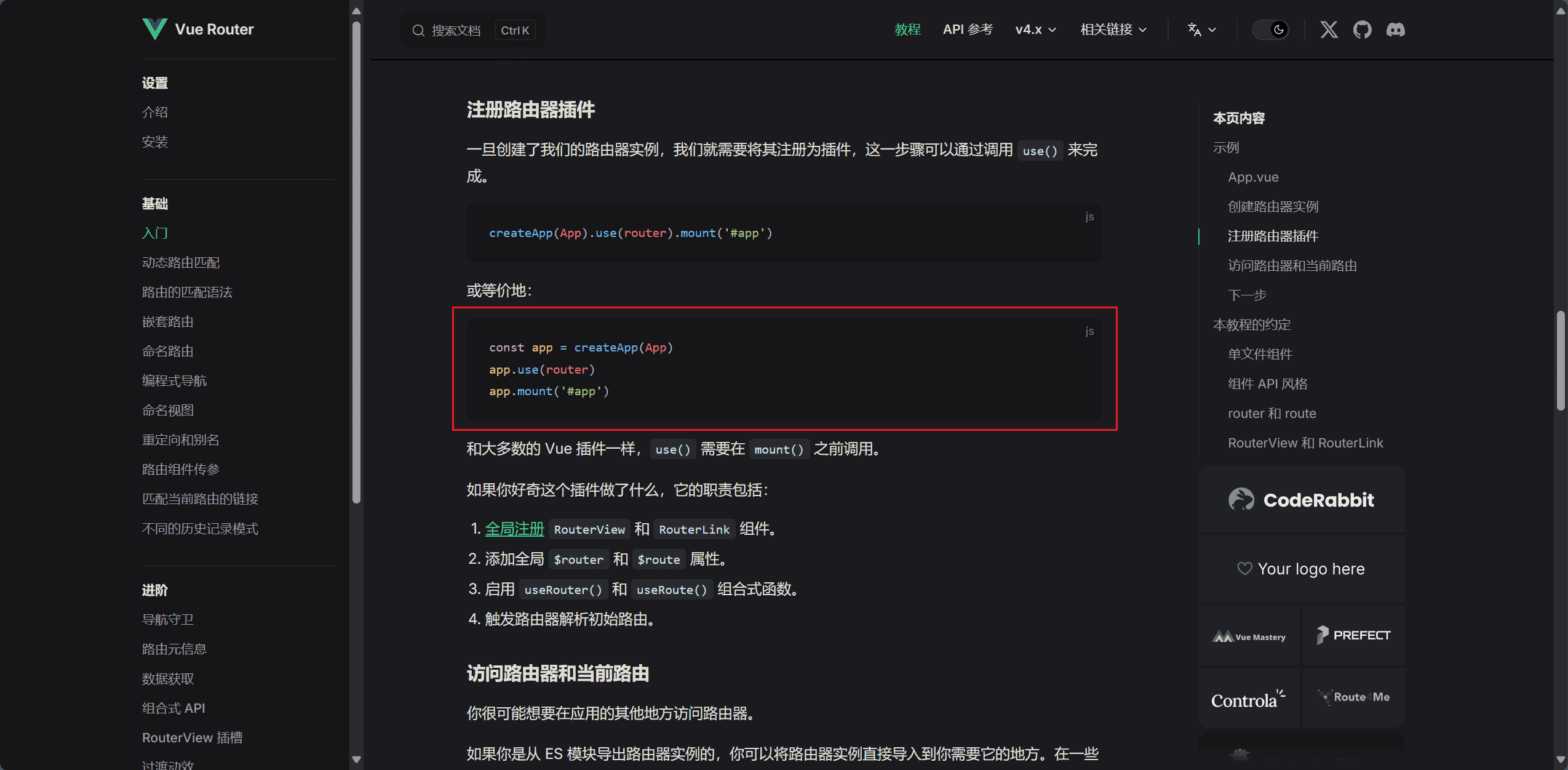
Task: Click the CodeRabbit sponsor logo
Action: [1301, 499]
